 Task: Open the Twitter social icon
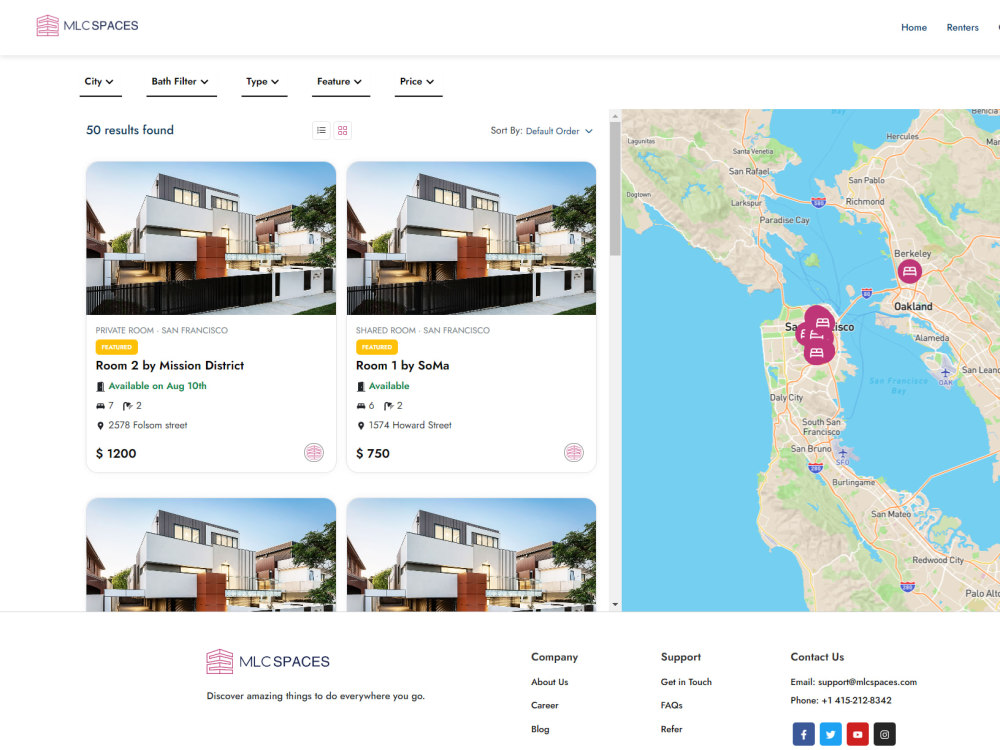tap(830, 734)
